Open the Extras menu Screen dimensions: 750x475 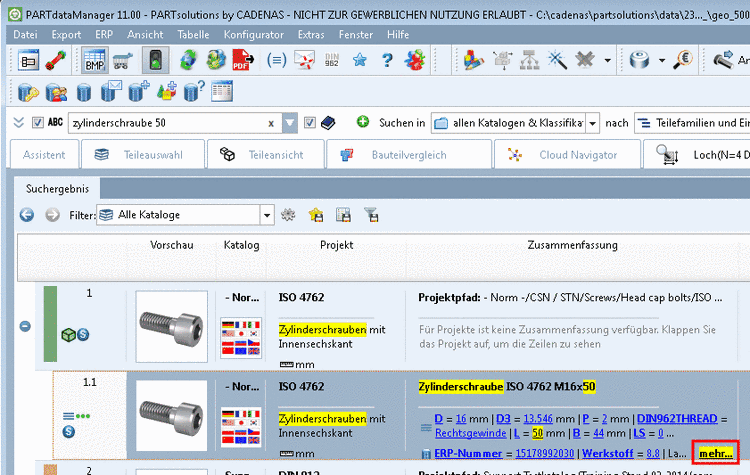point(311,34)
